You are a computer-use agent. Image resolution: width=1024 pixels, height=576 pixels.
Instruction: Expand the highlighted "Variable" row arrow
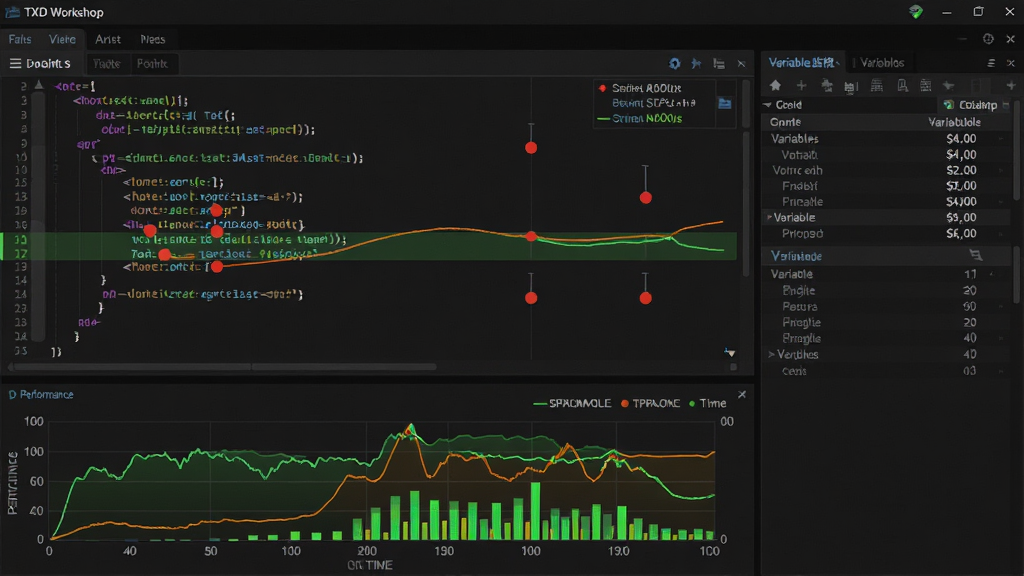coord(769,217)
